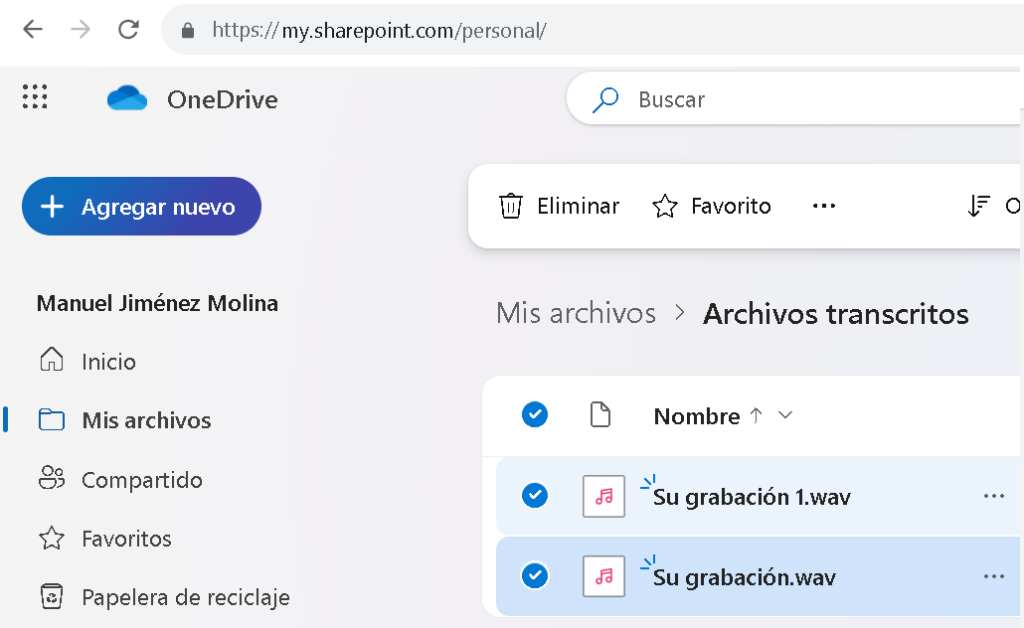This screenshot has width=1024, height=628.
Task: Focus the URL address bar
Action: tap(591, 30)
